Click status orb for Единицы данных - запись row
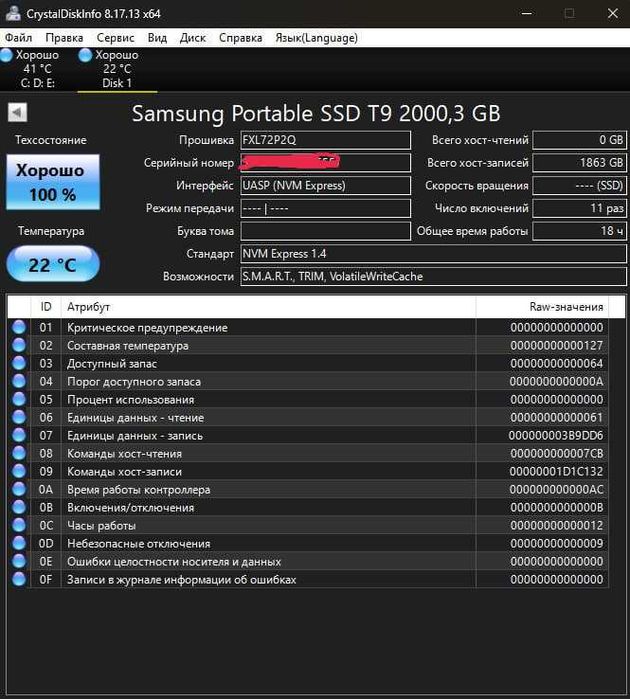This screenshot has height=699, width=630. coord(19,435)
